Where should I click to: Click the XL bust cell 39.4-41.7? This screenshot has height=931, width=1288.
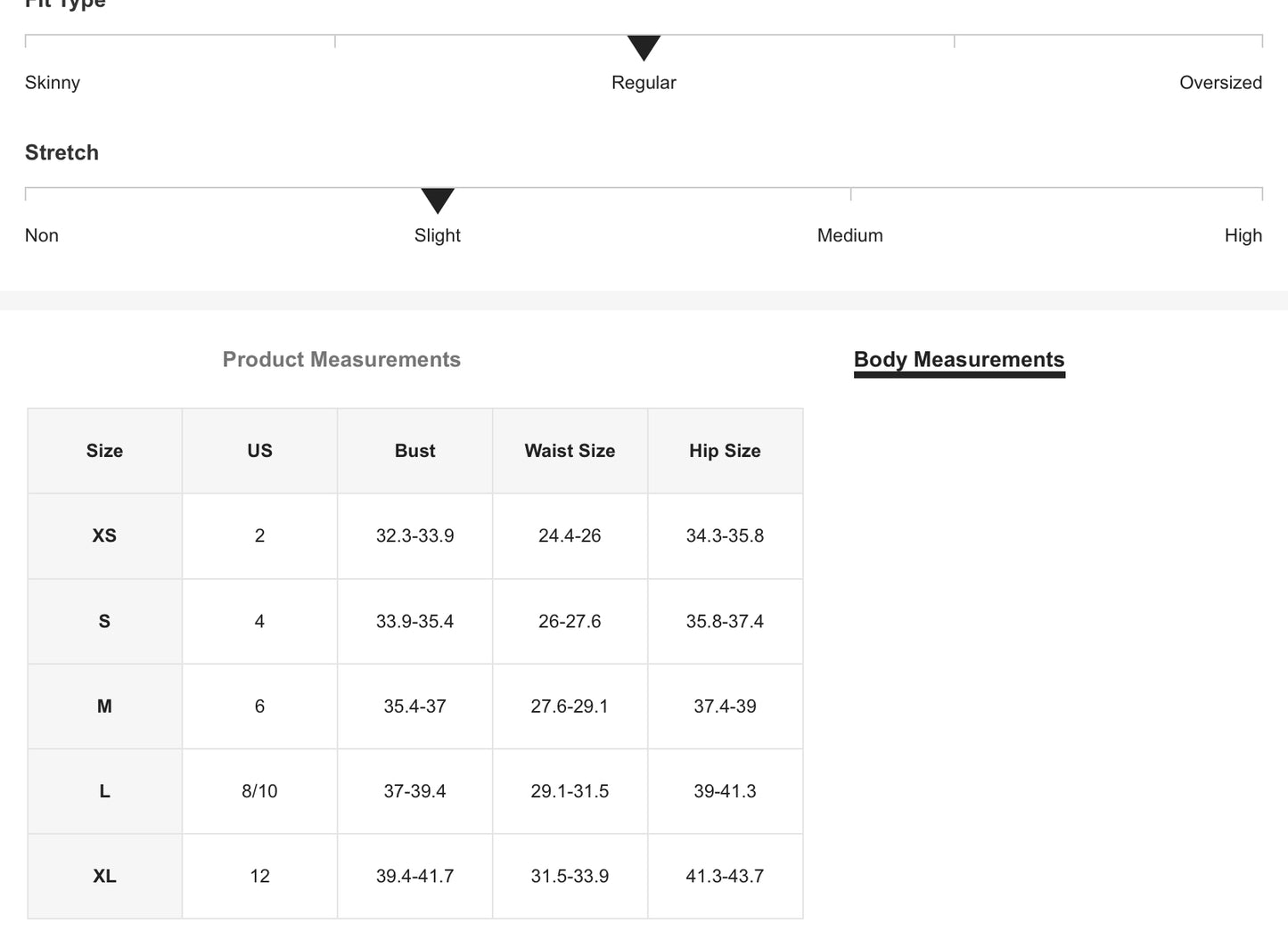coord(414,877)
